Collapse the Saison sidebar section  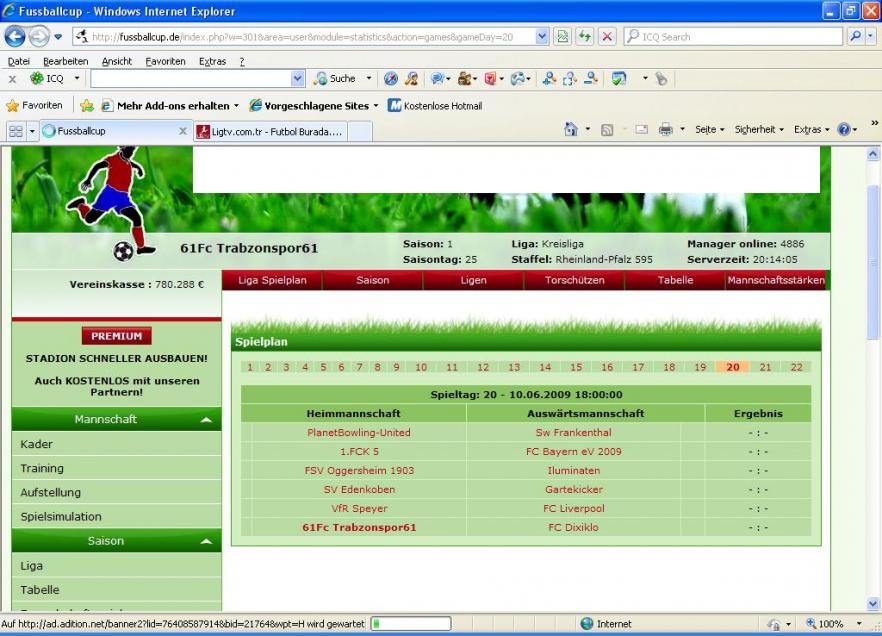pos(206,542)
